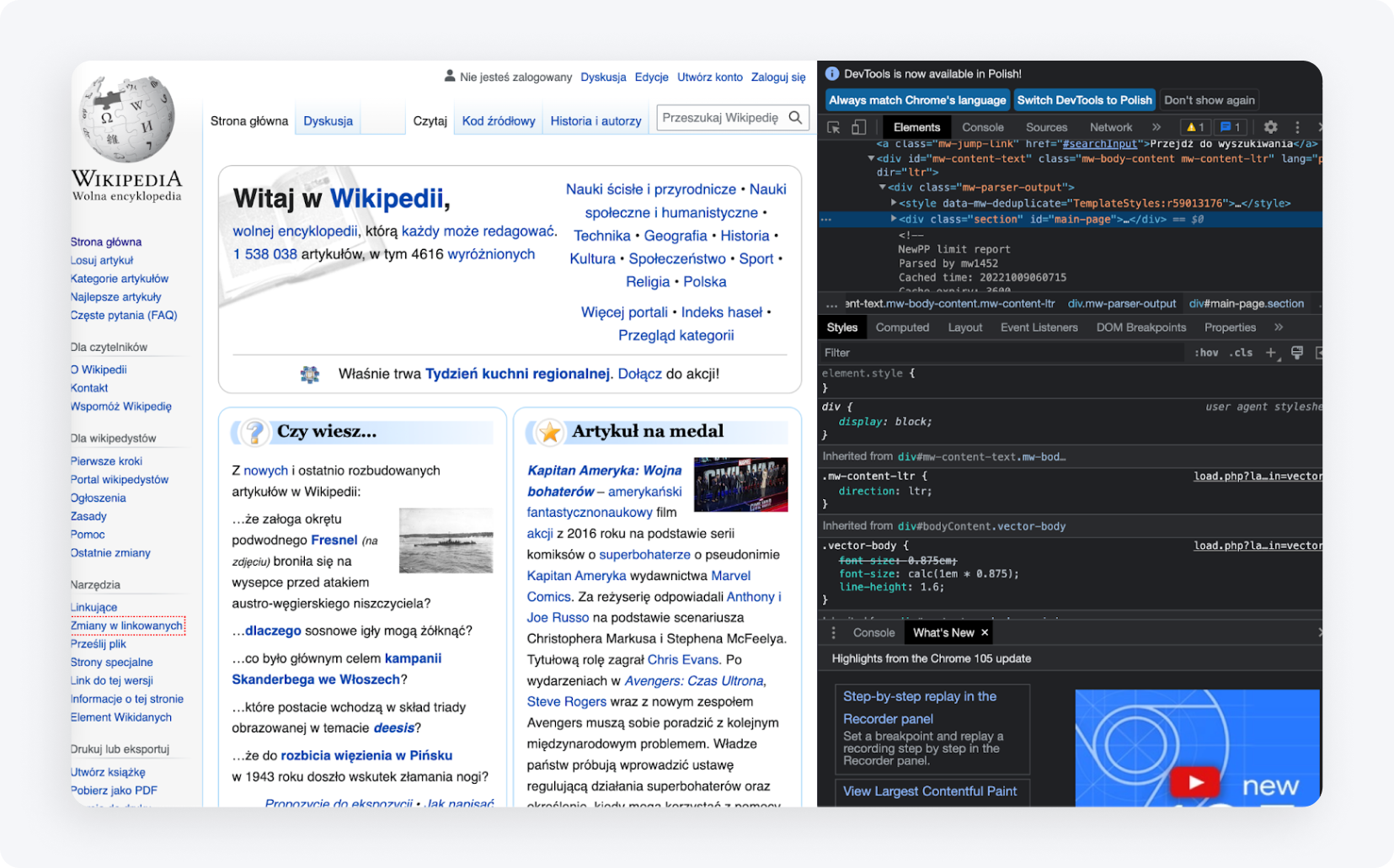Click the warning indicator in DevTools toolbar
The image size is (1394, 868).
(x=1195, y=126)
